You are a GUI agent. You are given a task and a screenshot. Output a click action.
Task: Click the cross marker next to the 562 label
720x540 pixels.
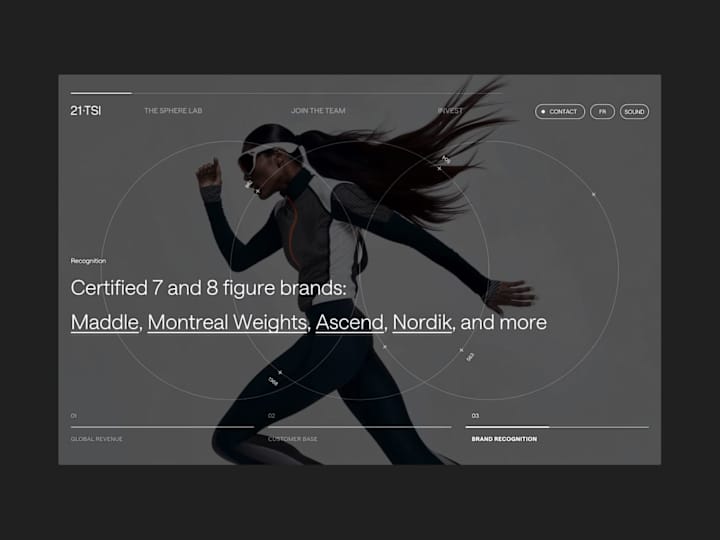pyautogui.click(x=461, y=350)
